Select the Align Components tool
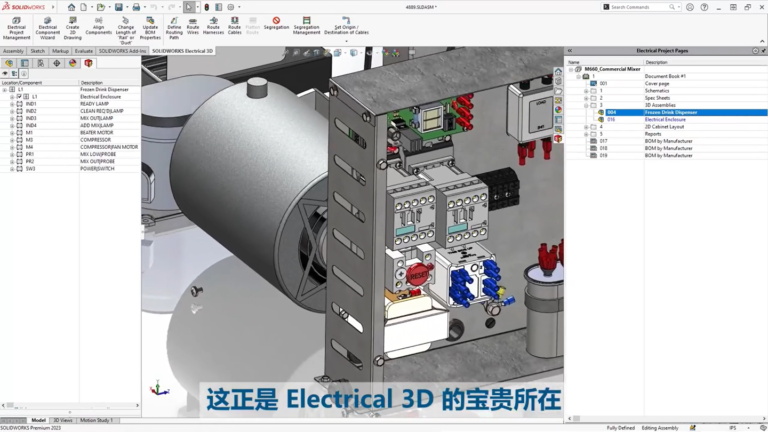 point(98,26)
